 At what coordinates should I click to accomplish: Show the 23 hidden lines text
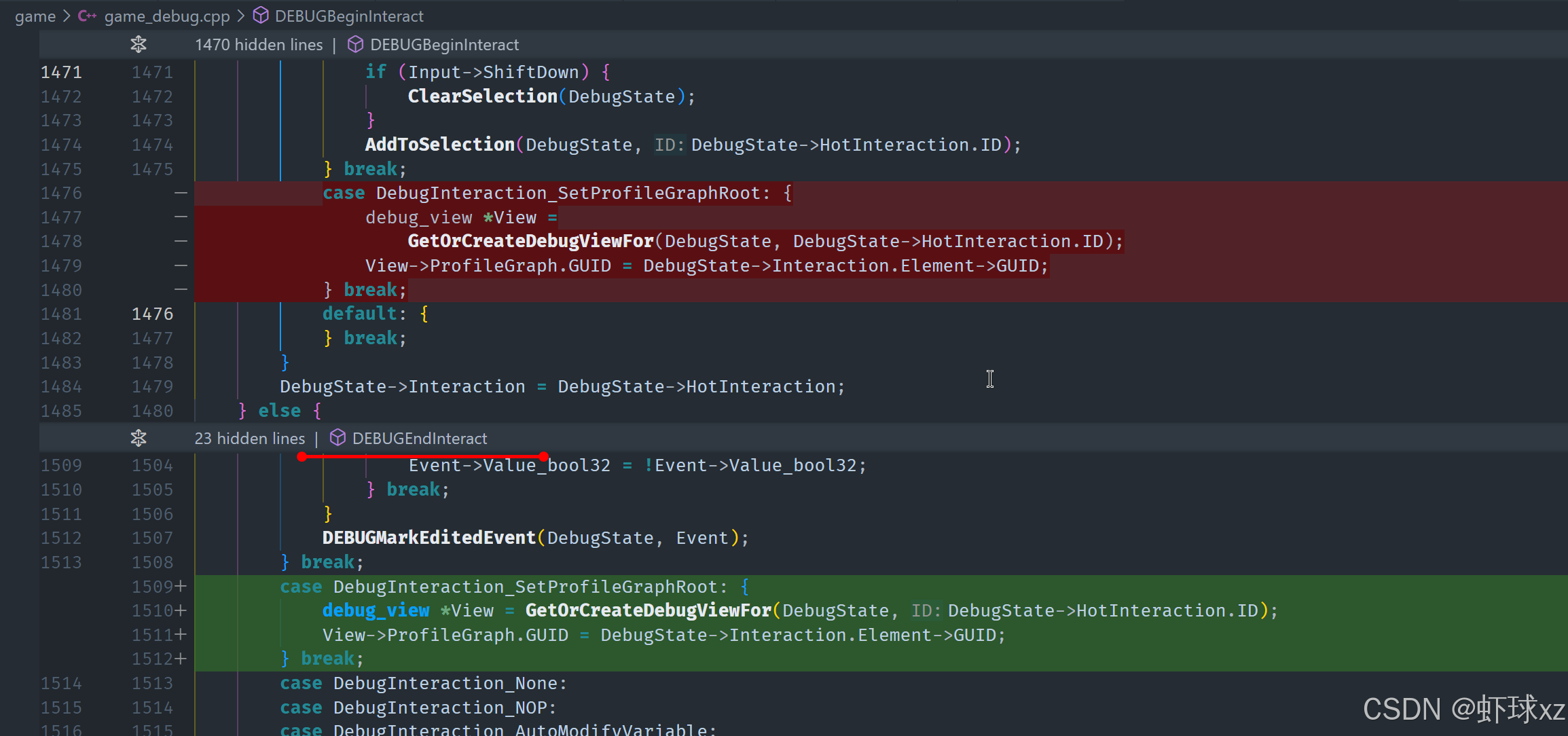tap(250, 438)
